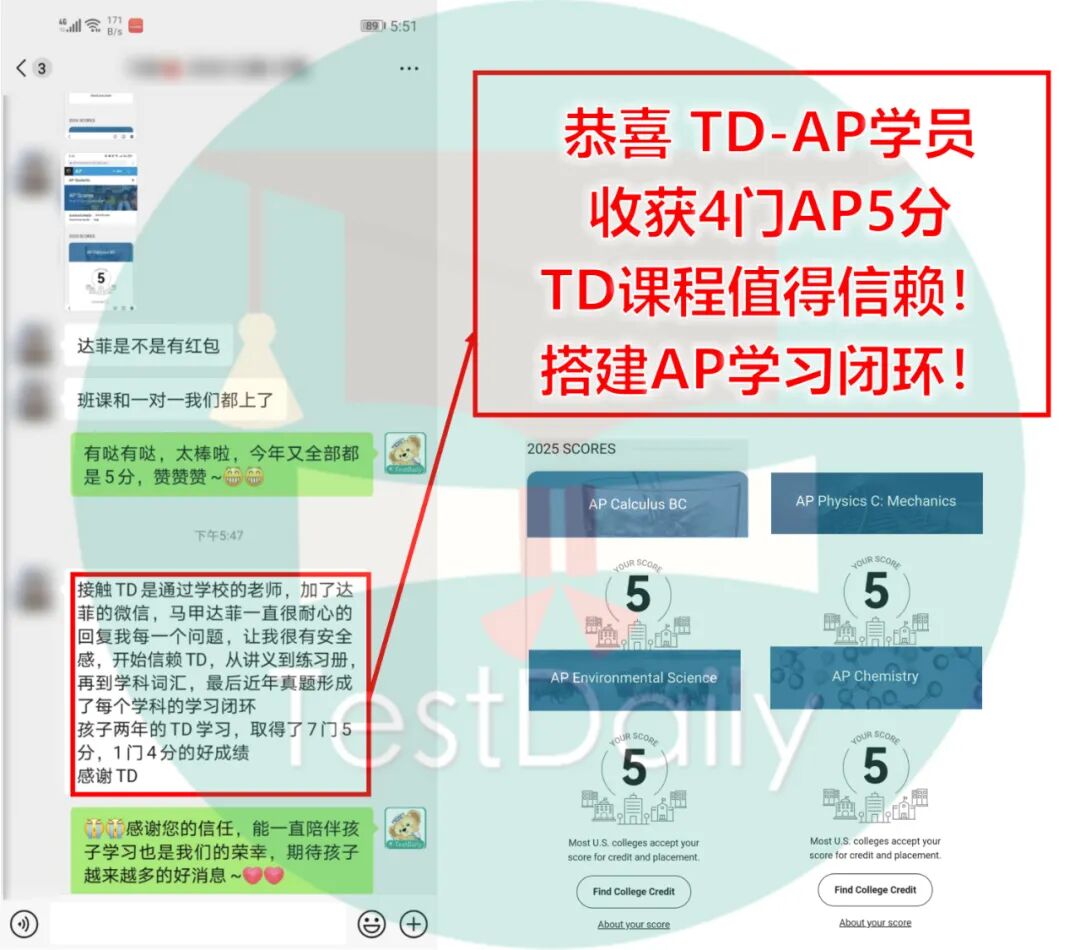Tap Find College Credit under AP Chemistry
Viewport: 1080px width, 950px height.
coord(875,889)
